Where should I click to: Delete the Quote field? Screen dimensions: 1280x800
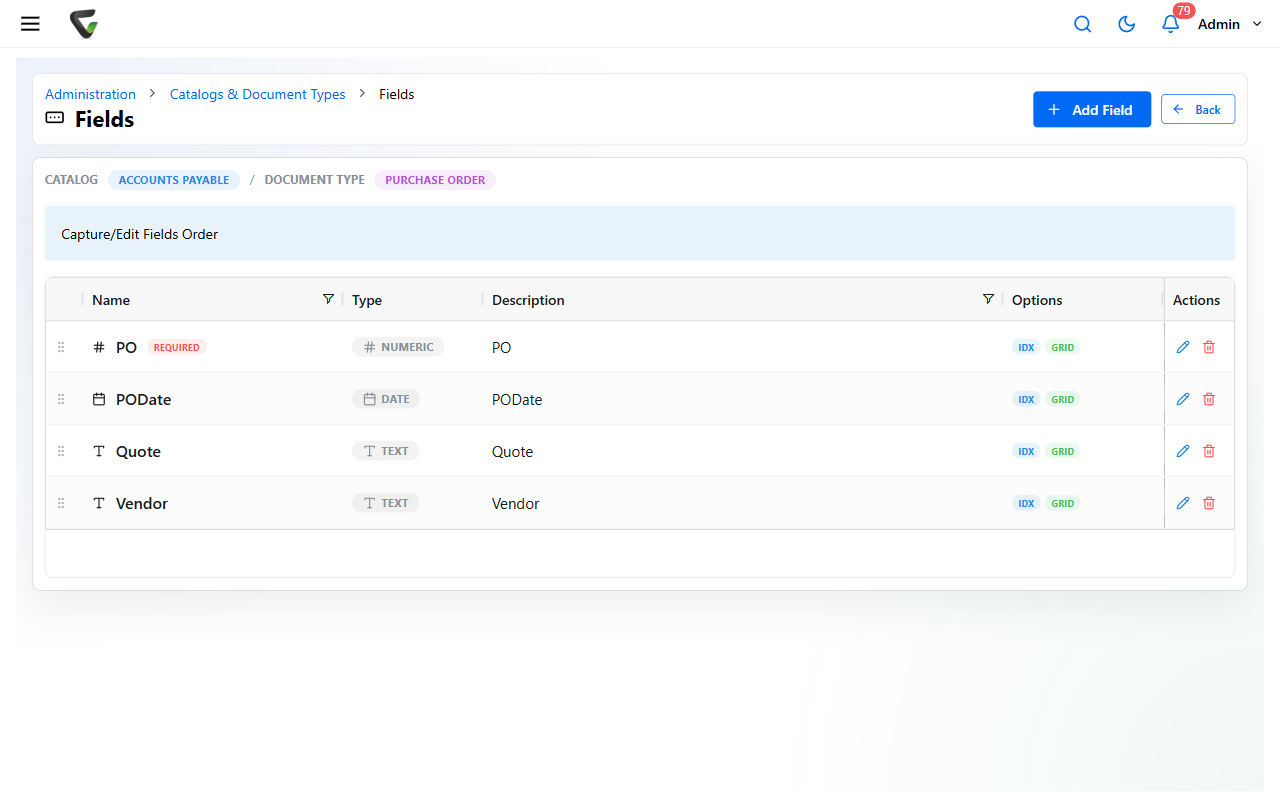(x=1209, y=451)
